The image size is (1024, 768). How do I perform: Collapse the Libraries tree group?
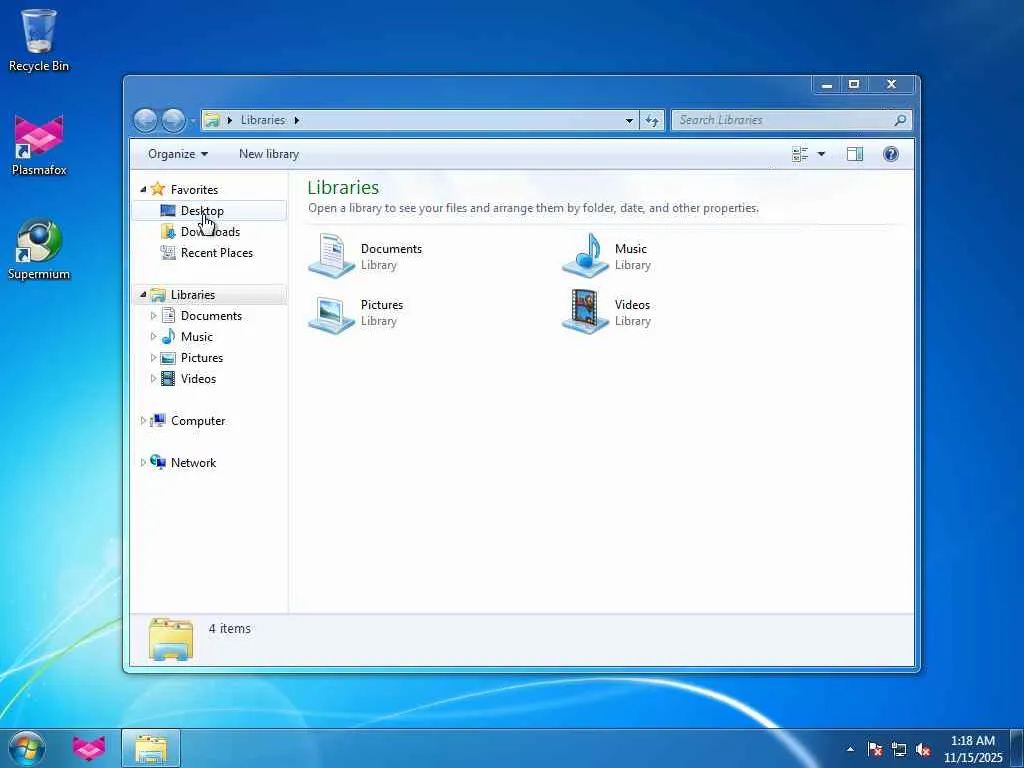click(x=143, y=295)
